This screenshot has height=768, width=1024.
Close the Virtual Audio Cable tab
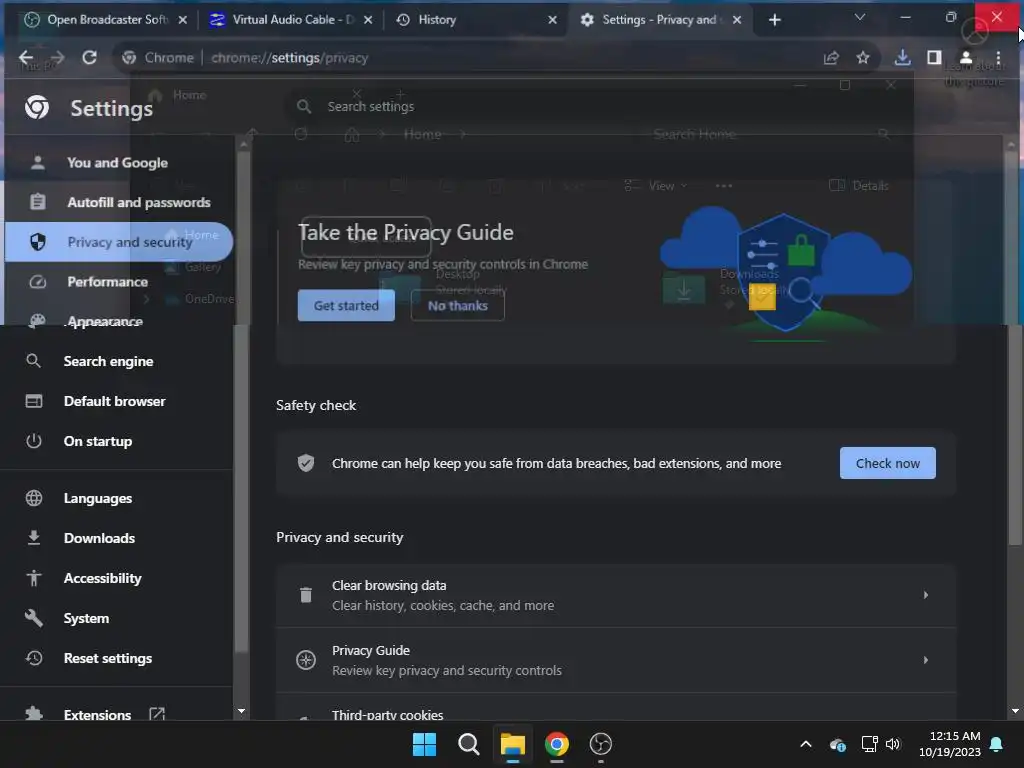click(x=368, y=20)
